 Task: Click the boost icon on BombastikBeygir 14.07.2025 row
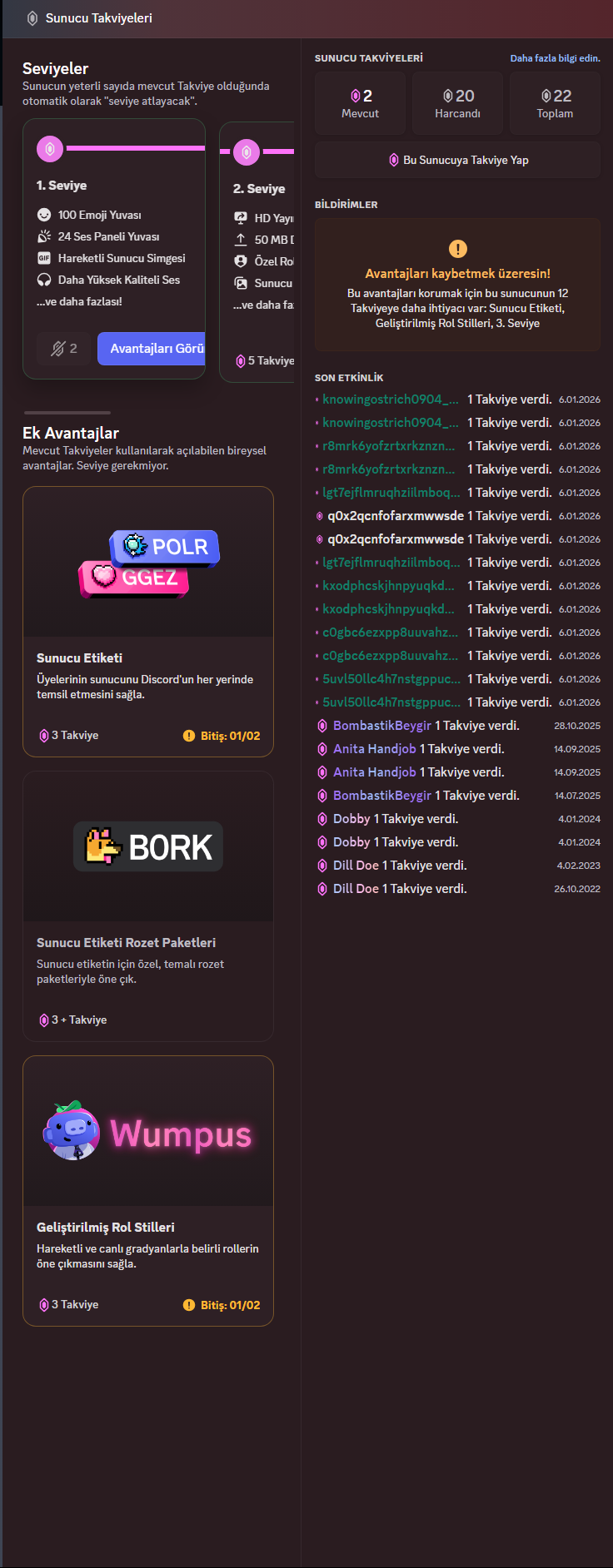[x=322, y=796]
